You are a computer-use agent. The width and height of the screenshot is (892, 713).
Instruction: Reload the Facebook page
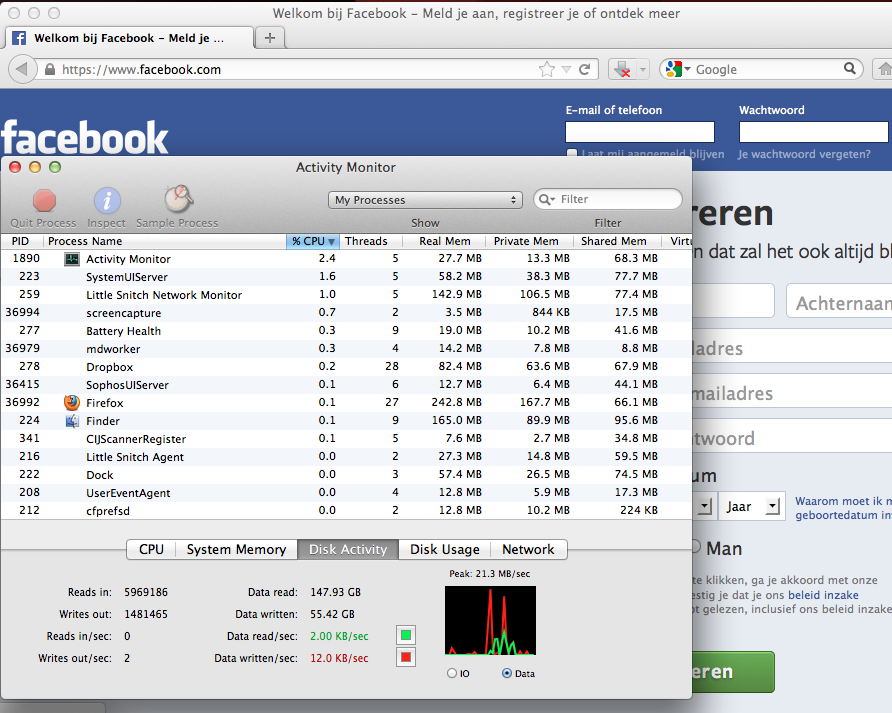pyautogui.click(x=584, y=69)
